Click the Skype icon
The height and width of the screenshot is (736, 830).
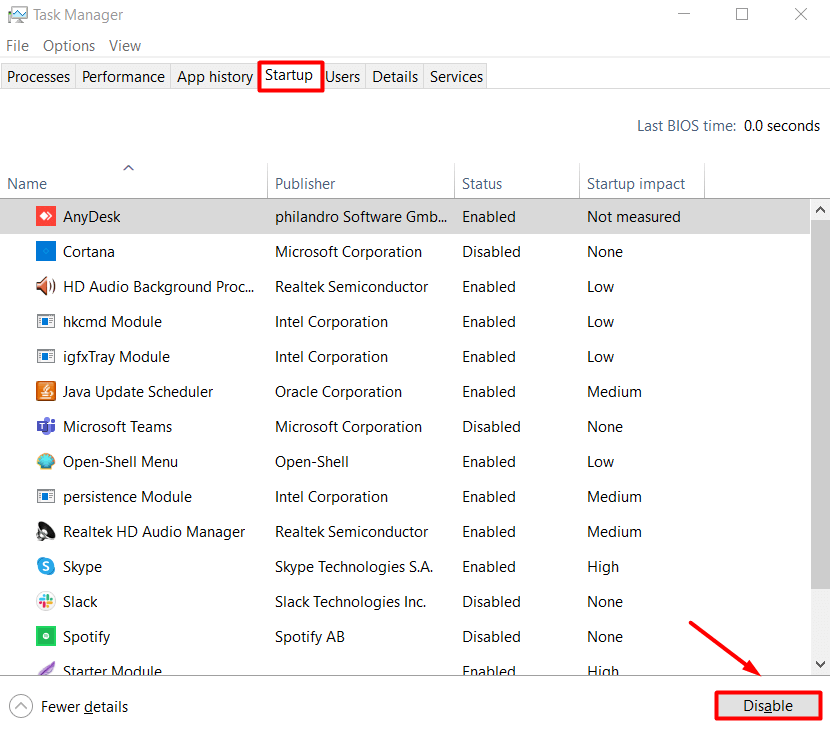point(46,566)
